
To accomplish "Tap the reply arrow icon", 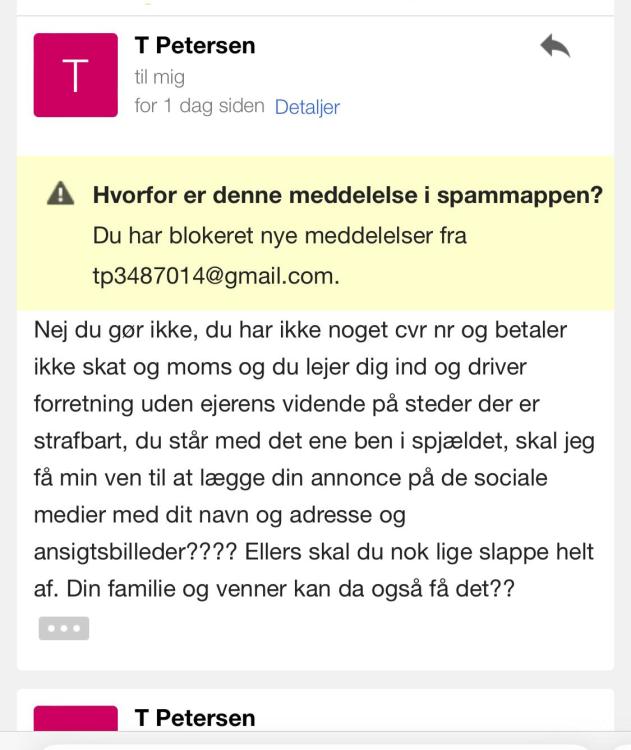I will point(555,47).
